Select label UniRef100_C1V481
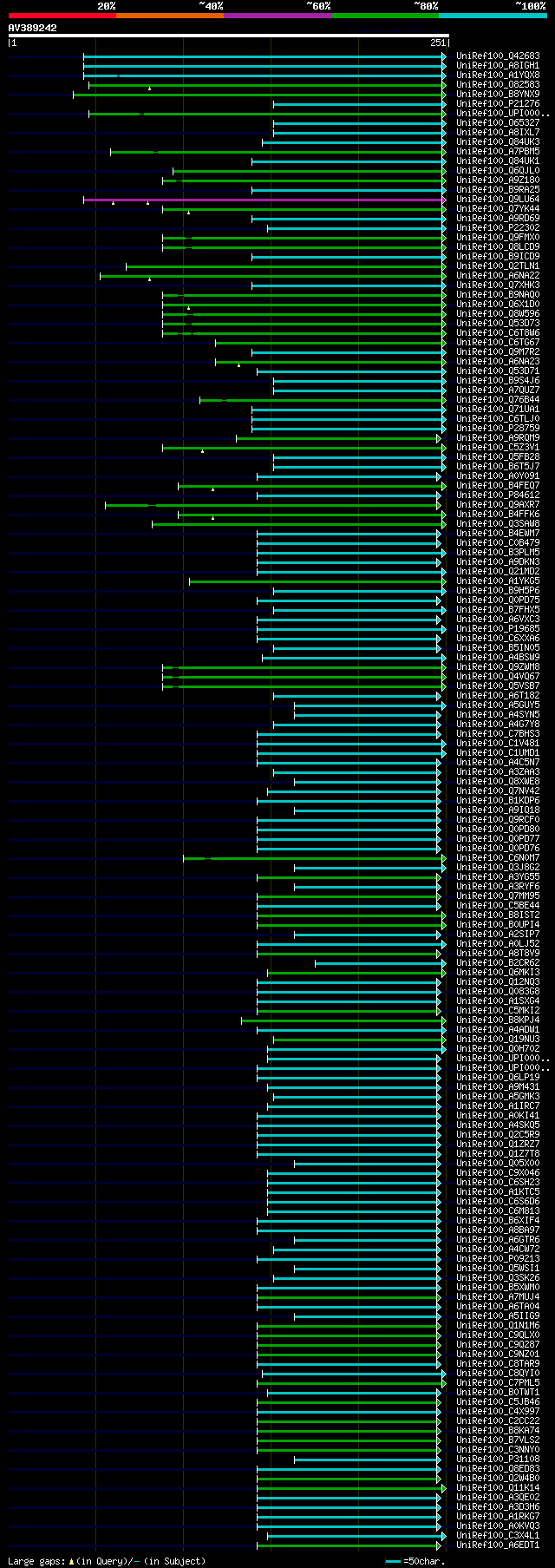The height and width of the screenshot is (1568, 555). click(x=498, y=744)
